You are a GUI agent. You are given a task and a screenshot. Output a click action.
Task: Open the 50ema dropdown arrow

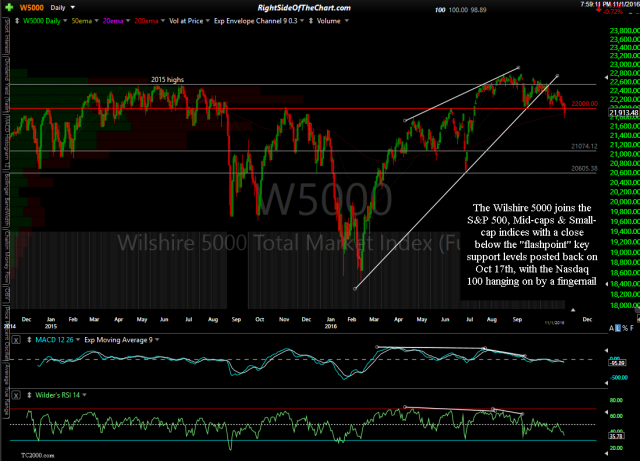click(x=97, y=21)
